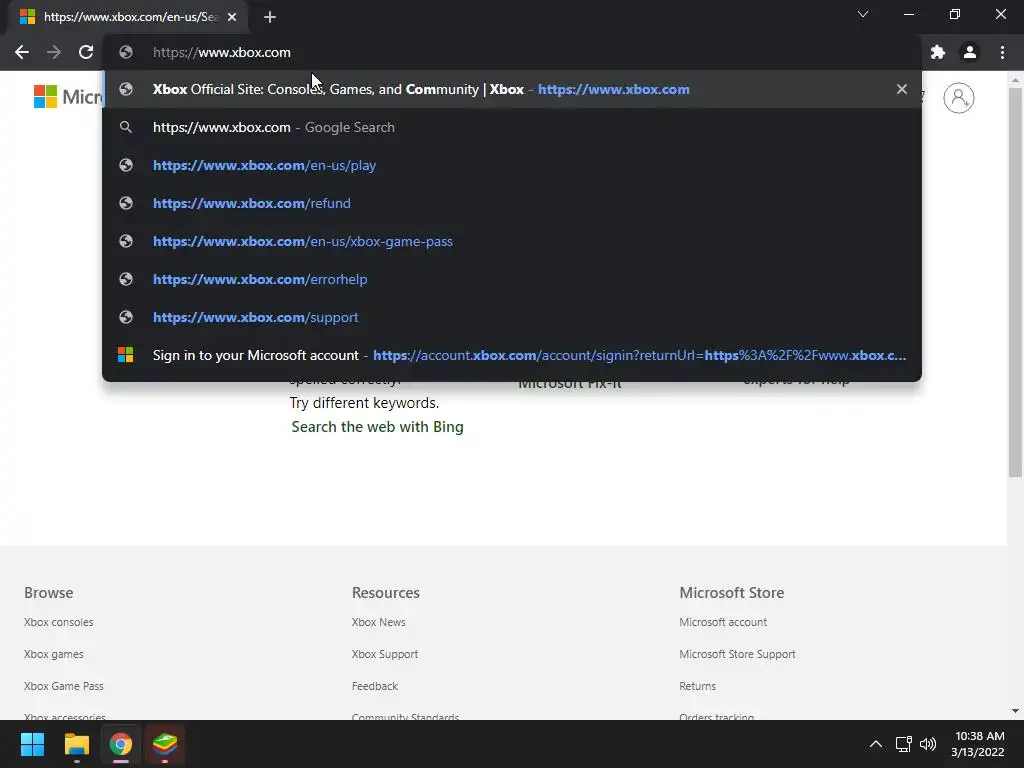Image resolution: width=1024 pixels, height=768 pixels.
Task: Open the Feedback footer link
Action: [x=375, y=686]
